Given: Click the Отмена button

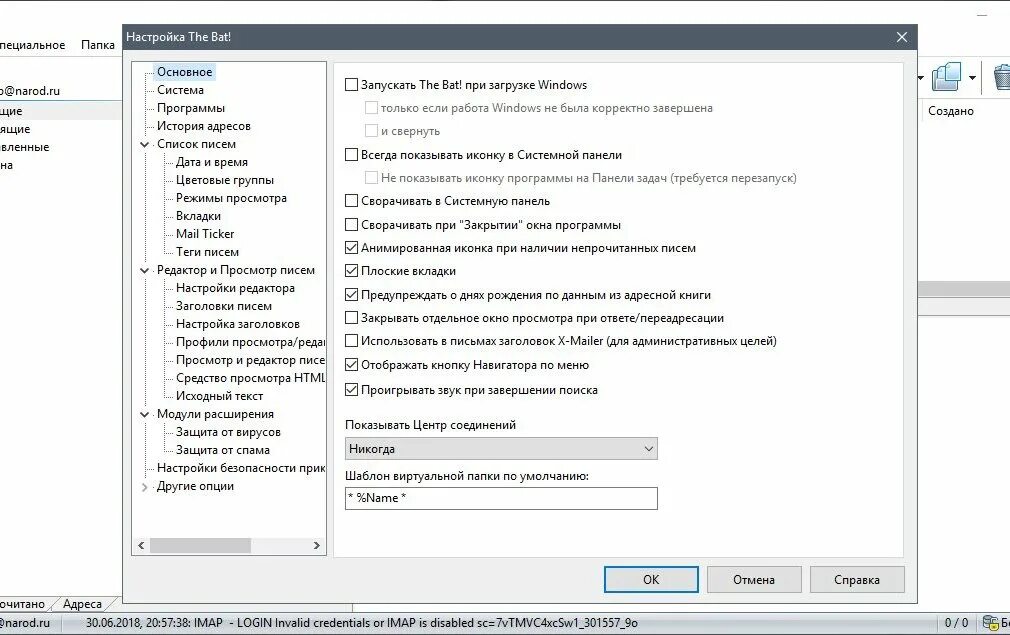Looking at the screenshot, I should (754, 580).
